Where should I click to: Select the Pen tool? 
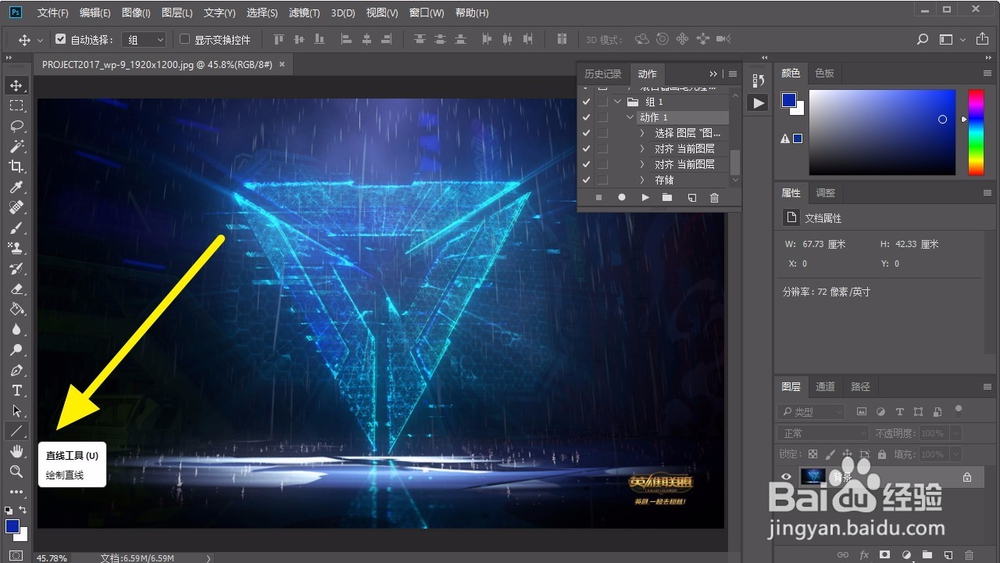click(x=17, y=370)
